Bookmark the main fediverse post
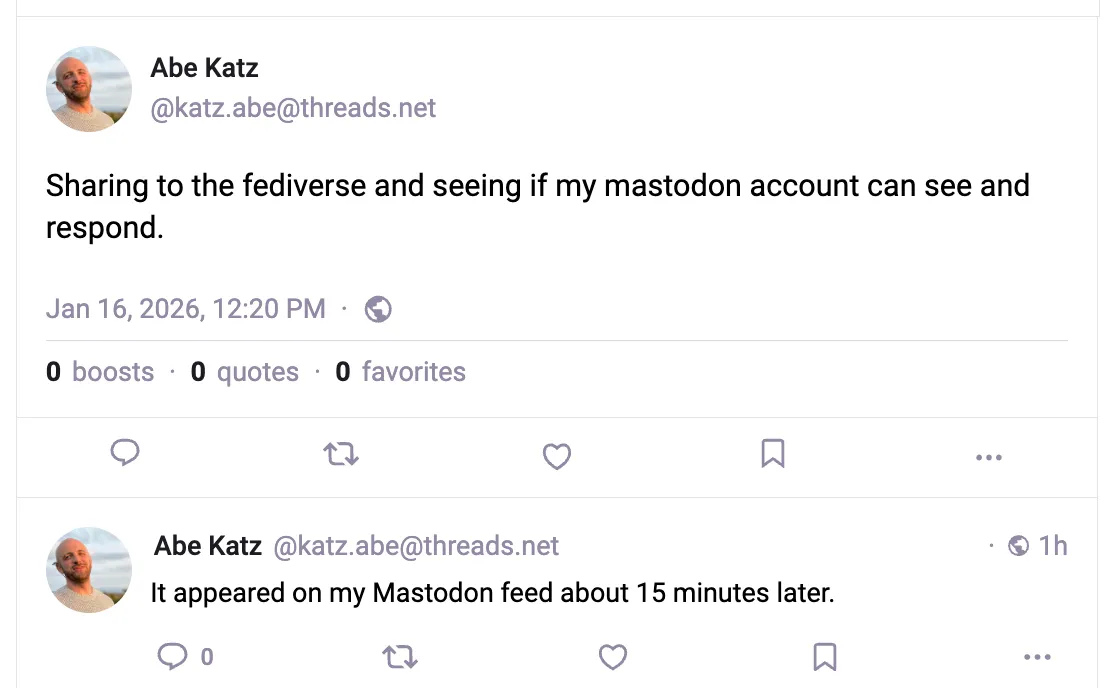This screenshot has width=1114, height=688. [772, 455]
